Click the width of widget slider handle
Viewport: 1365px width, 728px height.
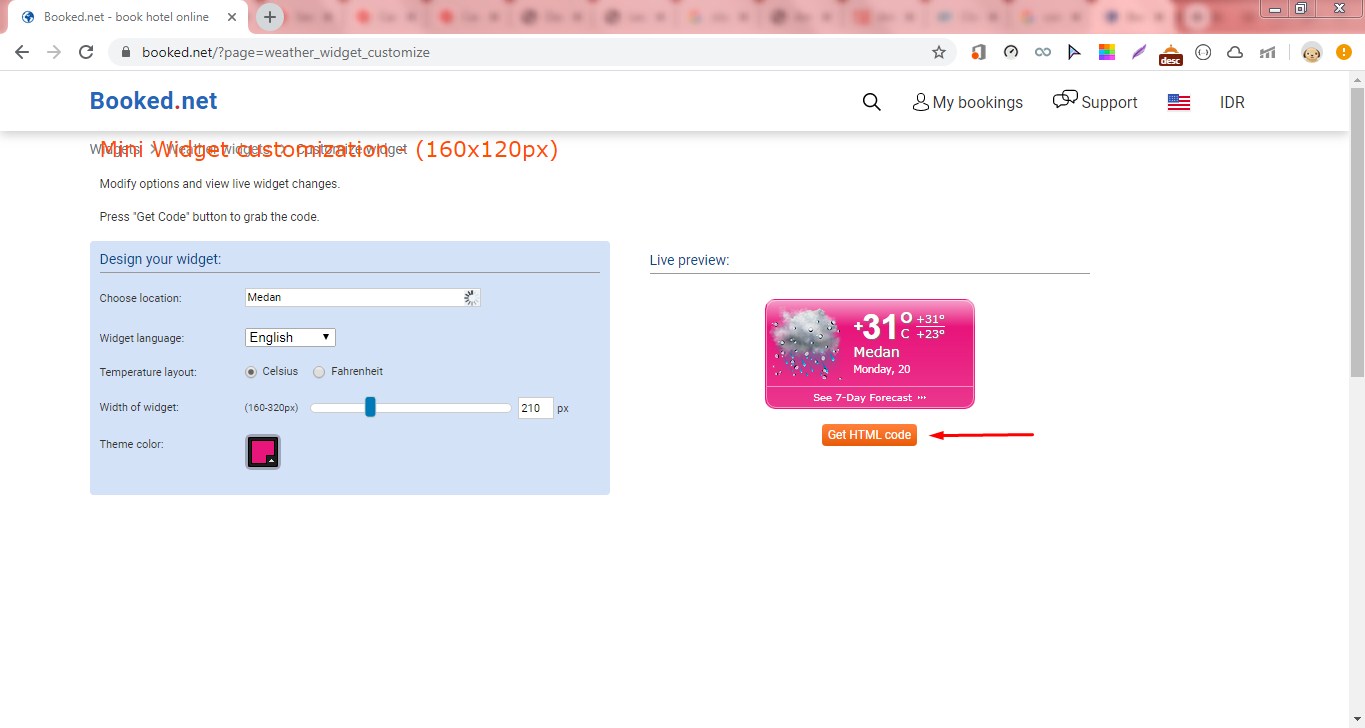tap(370, 407)
